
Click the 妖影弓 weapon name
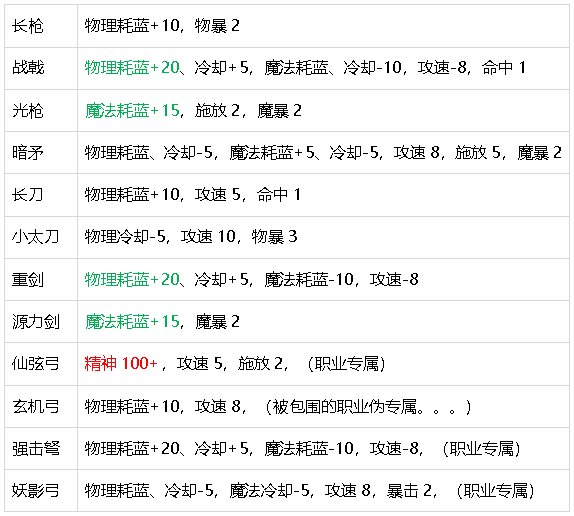(36, 490)
